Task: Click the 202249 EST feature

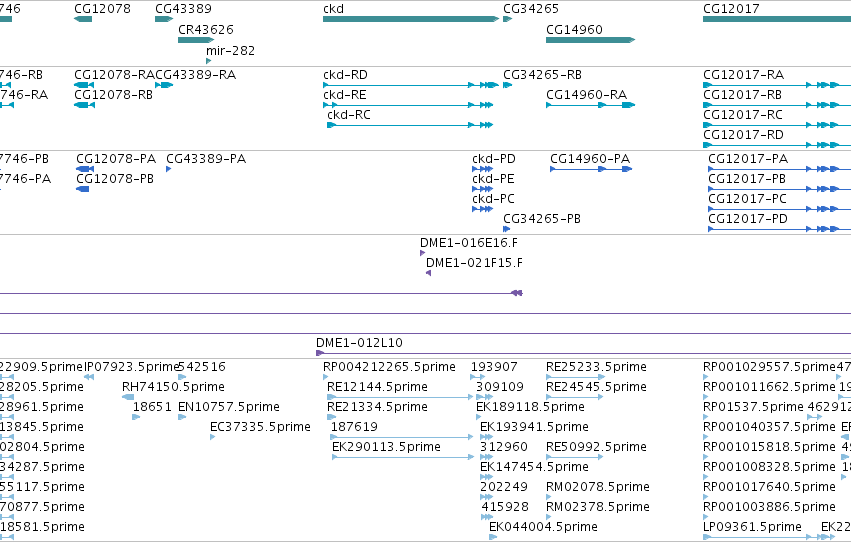Action: tap(486, 497)
